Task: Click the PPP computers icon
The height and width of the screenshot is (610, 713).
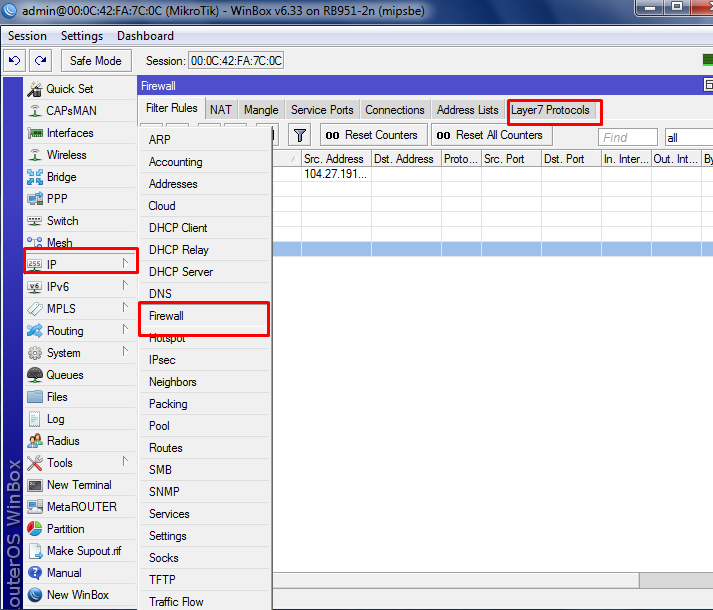Action: (35, 199)
